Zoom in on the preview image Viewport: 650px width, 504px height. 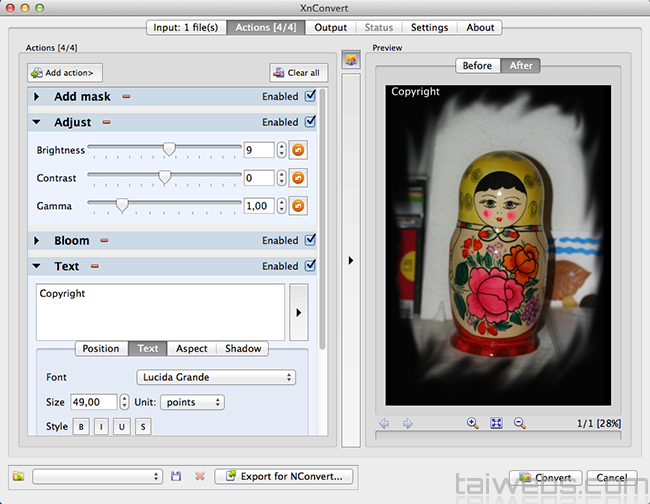click(473, 423)
